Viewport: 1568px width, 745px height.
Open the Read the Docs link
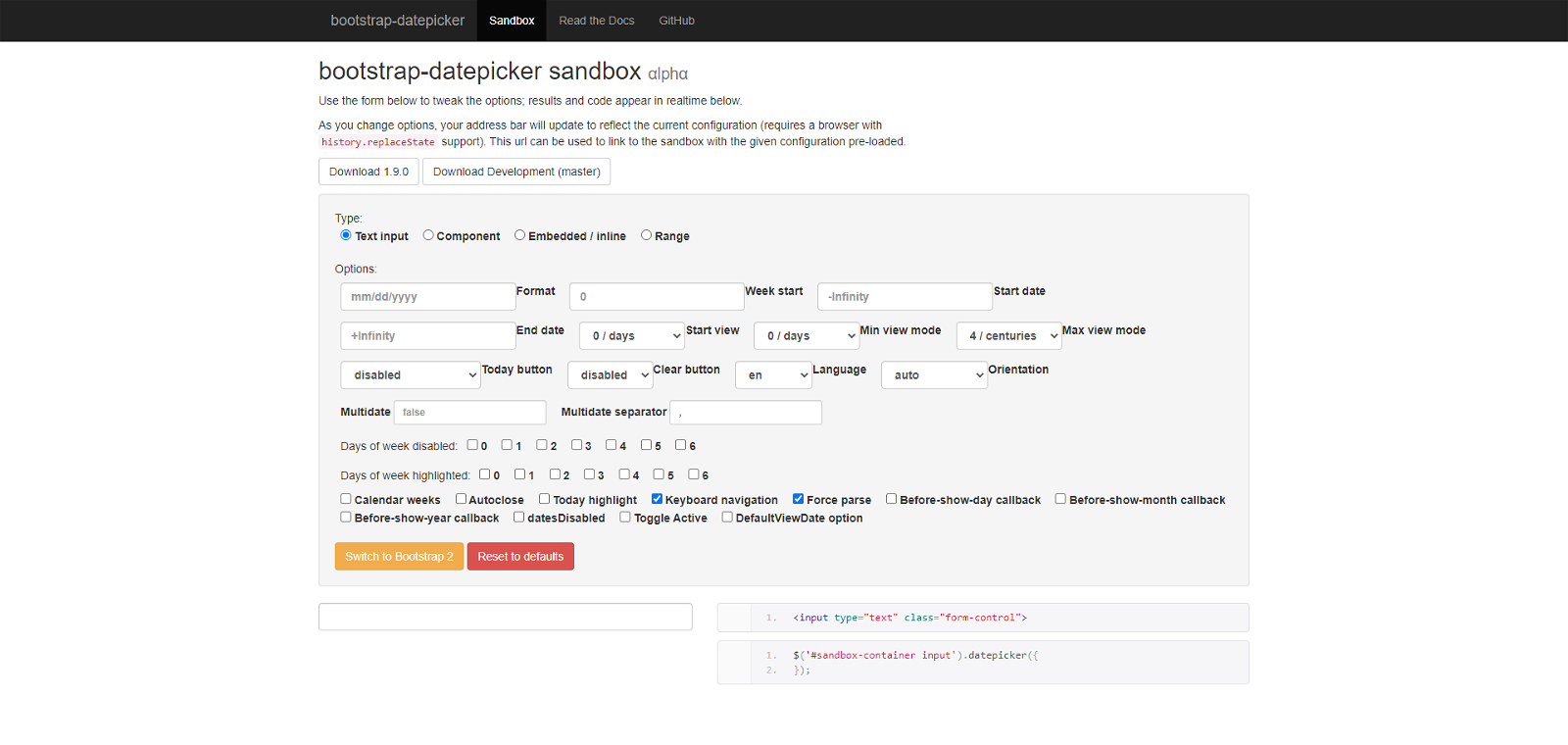click(x=597, y=21)
